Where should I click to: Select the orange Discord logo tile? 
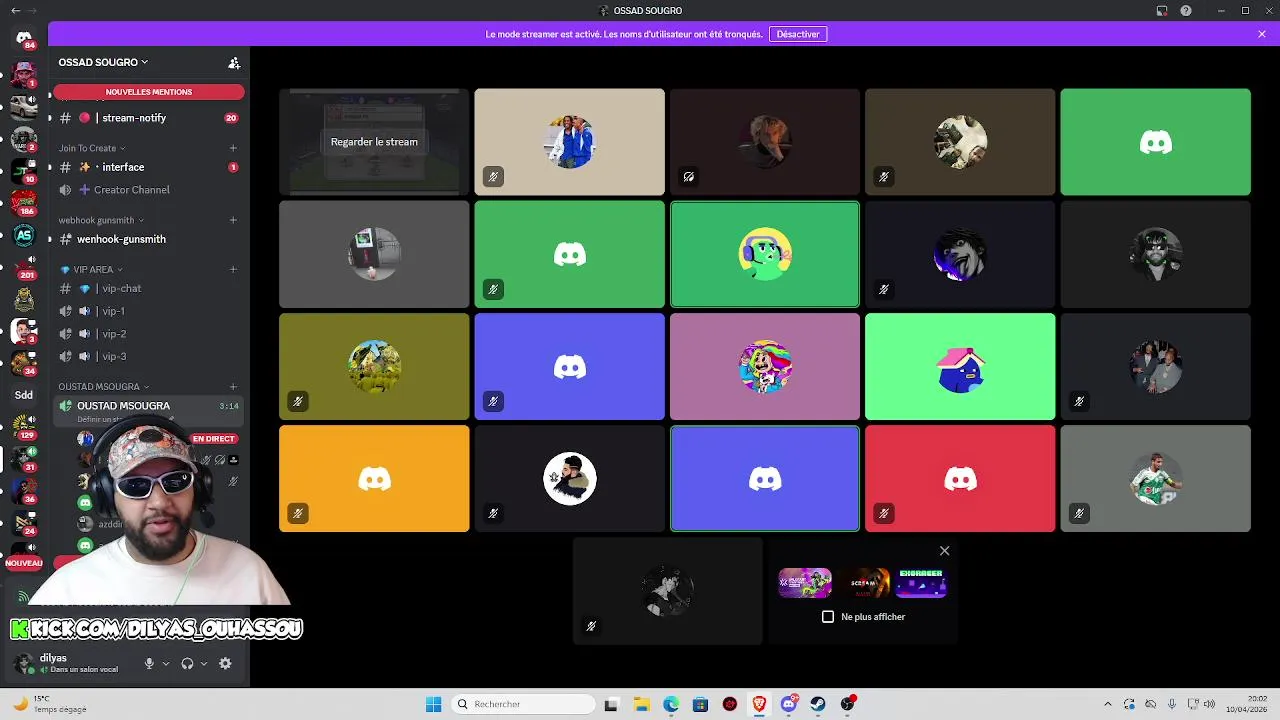tap(374, 479)
